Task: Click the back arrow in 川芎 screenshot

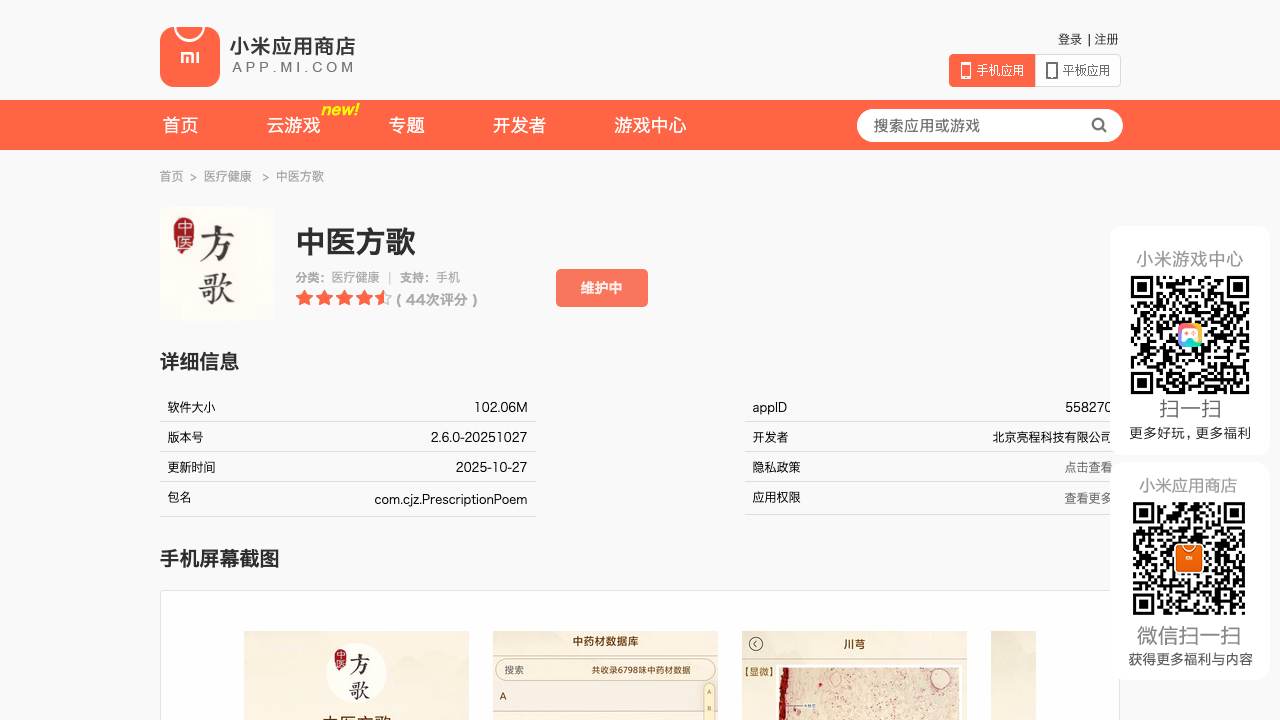Action: (756, 644)
